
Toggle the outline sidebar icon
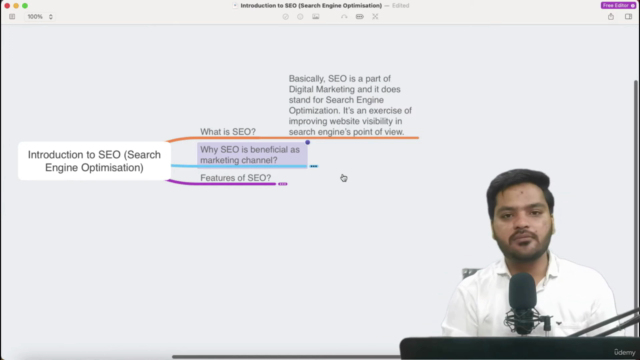[x=12, y=17]
